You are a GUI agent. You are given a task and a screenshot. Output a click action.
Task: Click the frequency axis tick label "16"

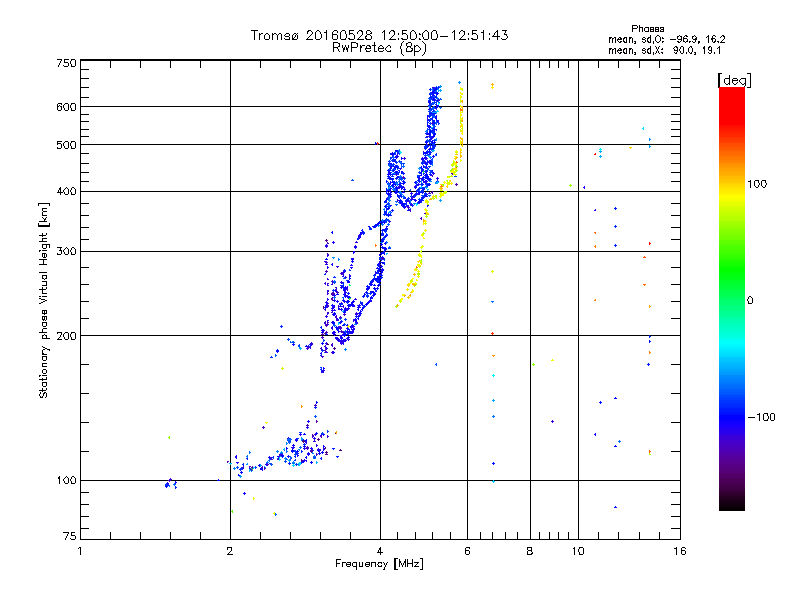tap(680, 551)
